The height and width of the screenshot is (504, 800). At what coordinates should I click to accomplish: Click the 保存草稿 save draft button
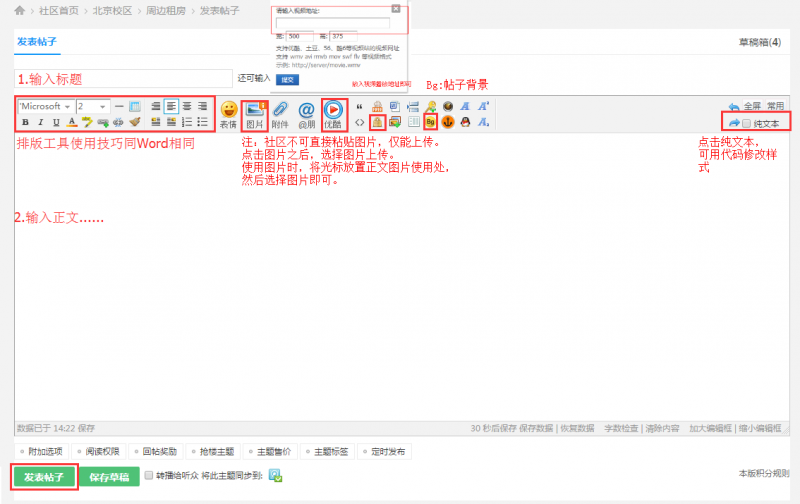point(108,477)
